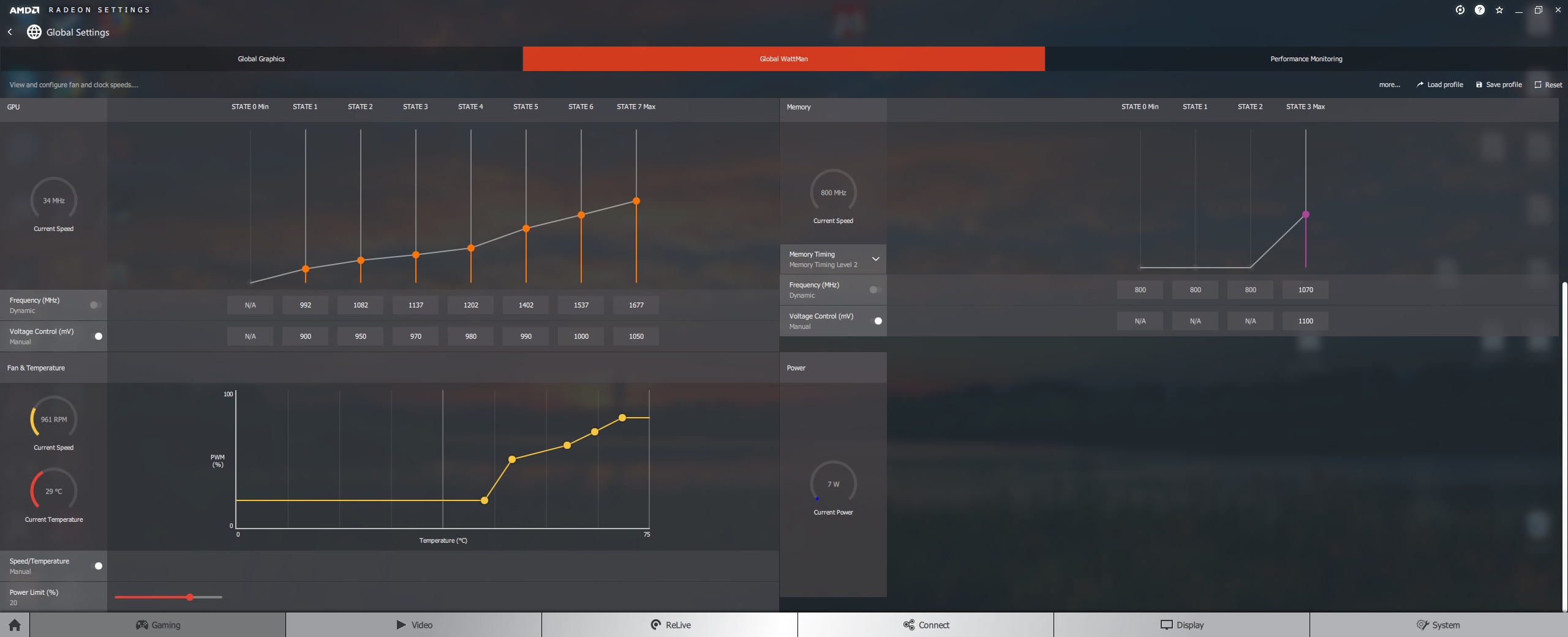Open the Connect section
1568x637 pixels.
pos(926,625)
